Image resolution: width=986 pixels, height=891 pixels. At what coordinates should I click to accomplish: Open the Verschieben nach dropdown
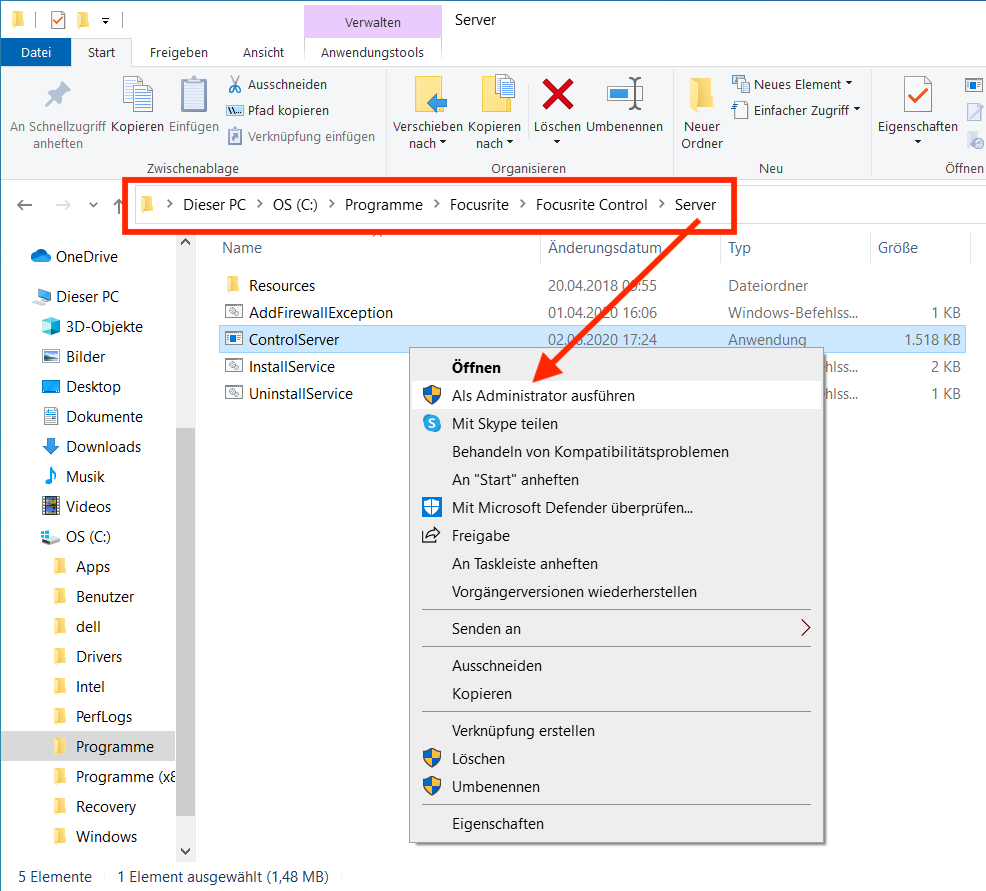pyautogui.click(x=428, y=143)
